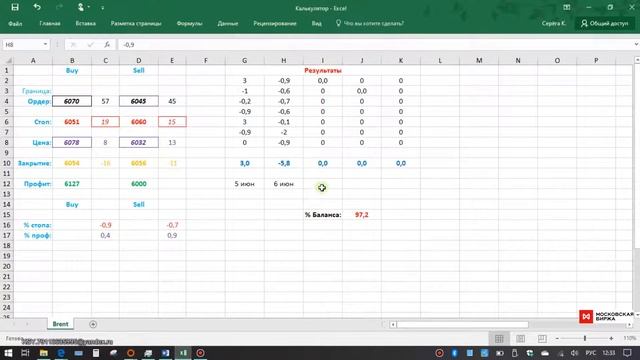Select Sell order cell 6045

click(x=139, y=101)
